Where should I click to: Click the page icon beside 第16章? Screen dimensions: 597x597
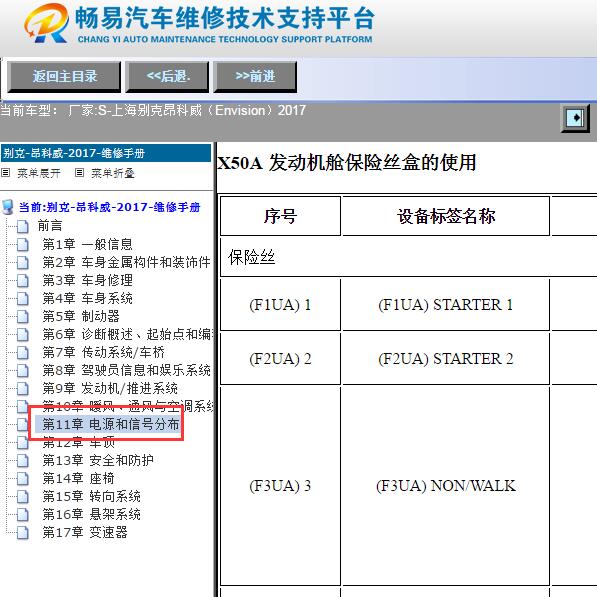pyautogui.click(x=23, y=515)
